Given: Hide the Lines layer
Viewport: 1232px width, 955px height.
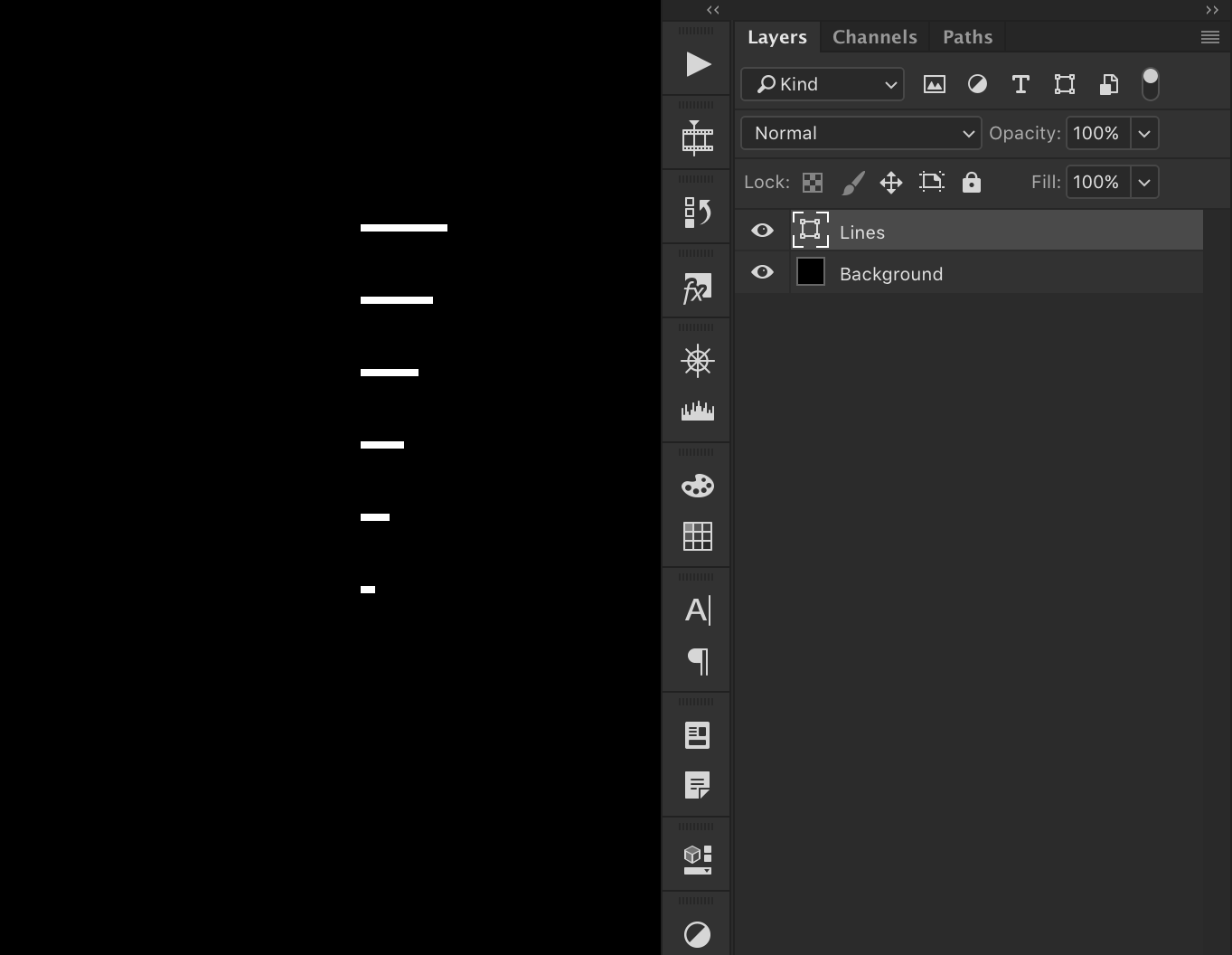Looking at the screenshot, I should click(761, 231).
